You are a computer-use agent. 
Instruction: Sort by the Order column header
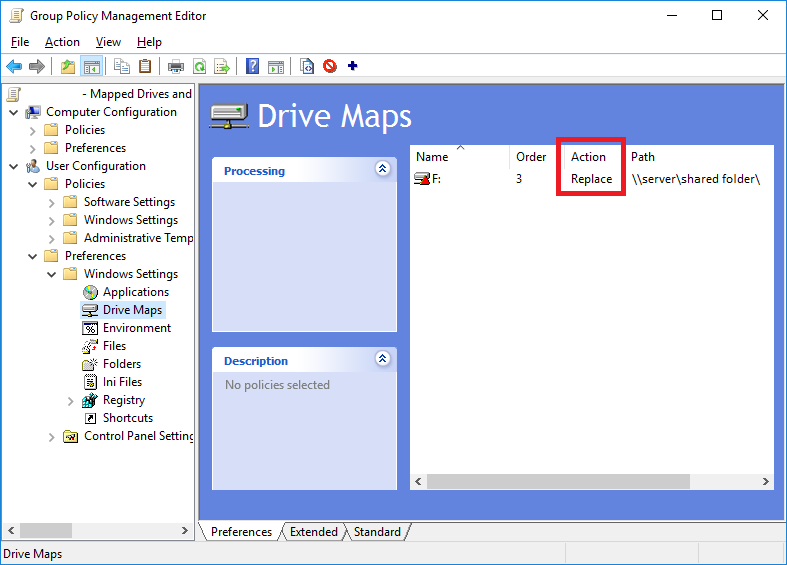click(531, 157)
